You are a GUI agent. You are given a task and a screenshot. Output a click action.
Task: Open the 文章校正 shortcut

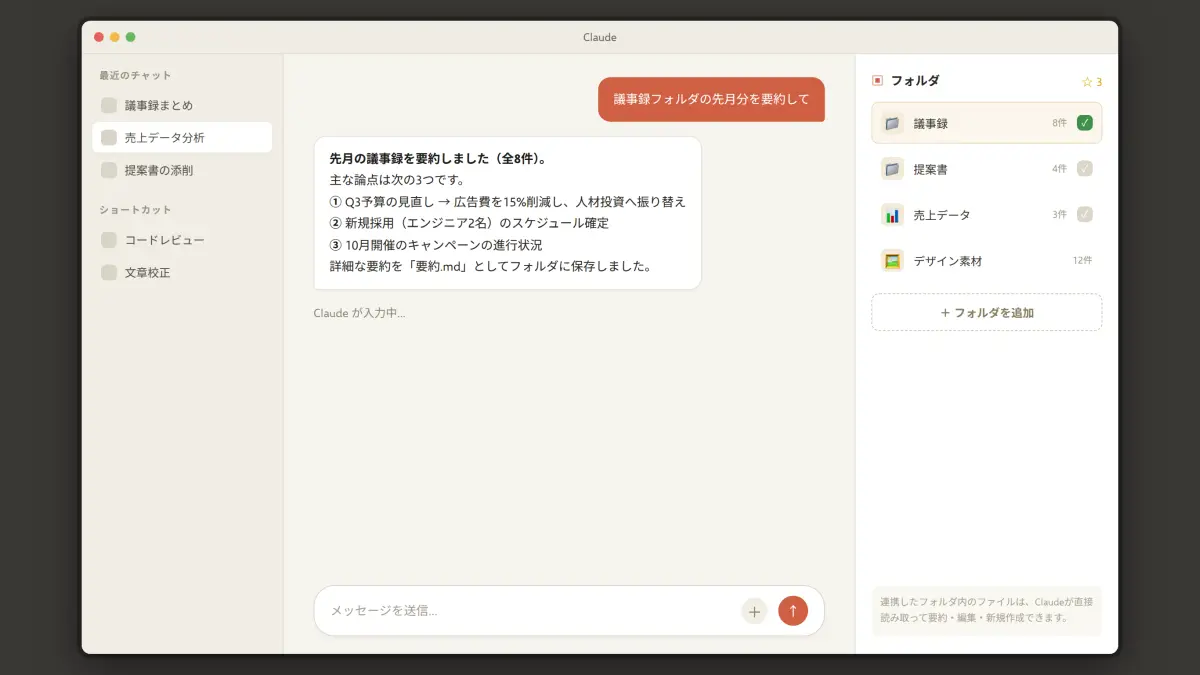point(182,272)
